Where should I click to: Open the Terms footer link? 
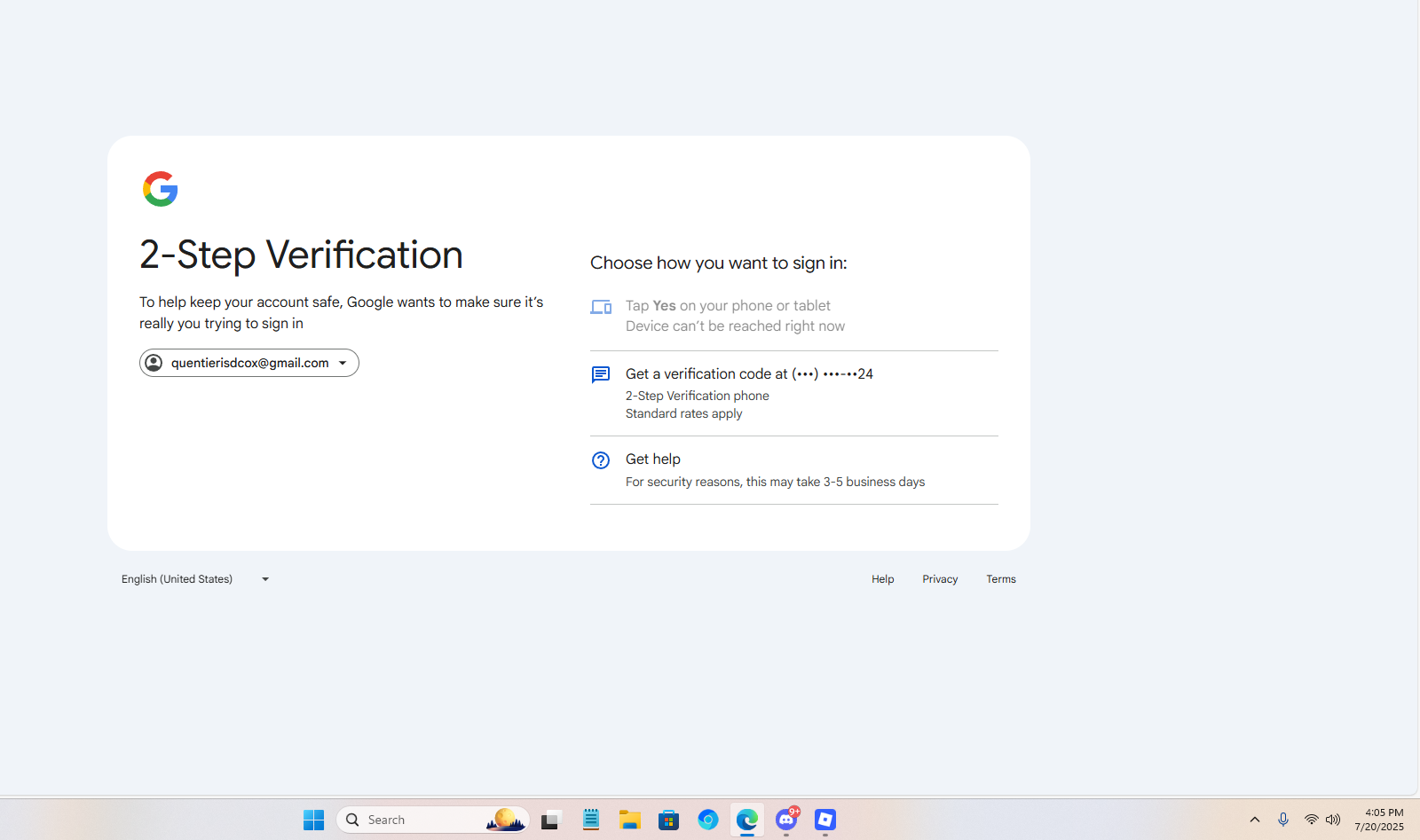(1001, 579)
